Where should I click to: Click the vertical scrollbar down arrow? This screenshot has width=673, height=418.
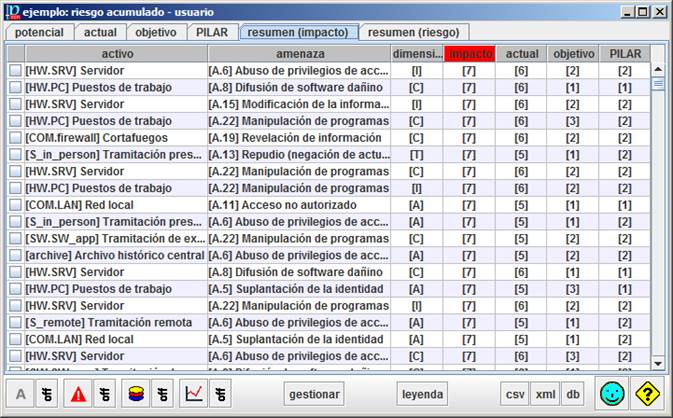click(x=658, y=363)
